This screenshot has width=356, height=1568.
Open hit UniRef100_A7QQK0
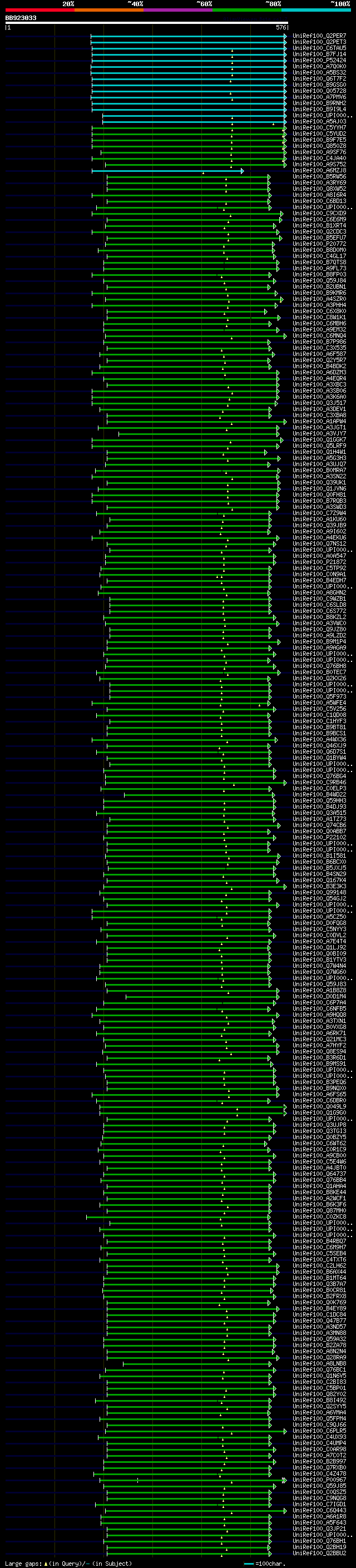(319, 66)
